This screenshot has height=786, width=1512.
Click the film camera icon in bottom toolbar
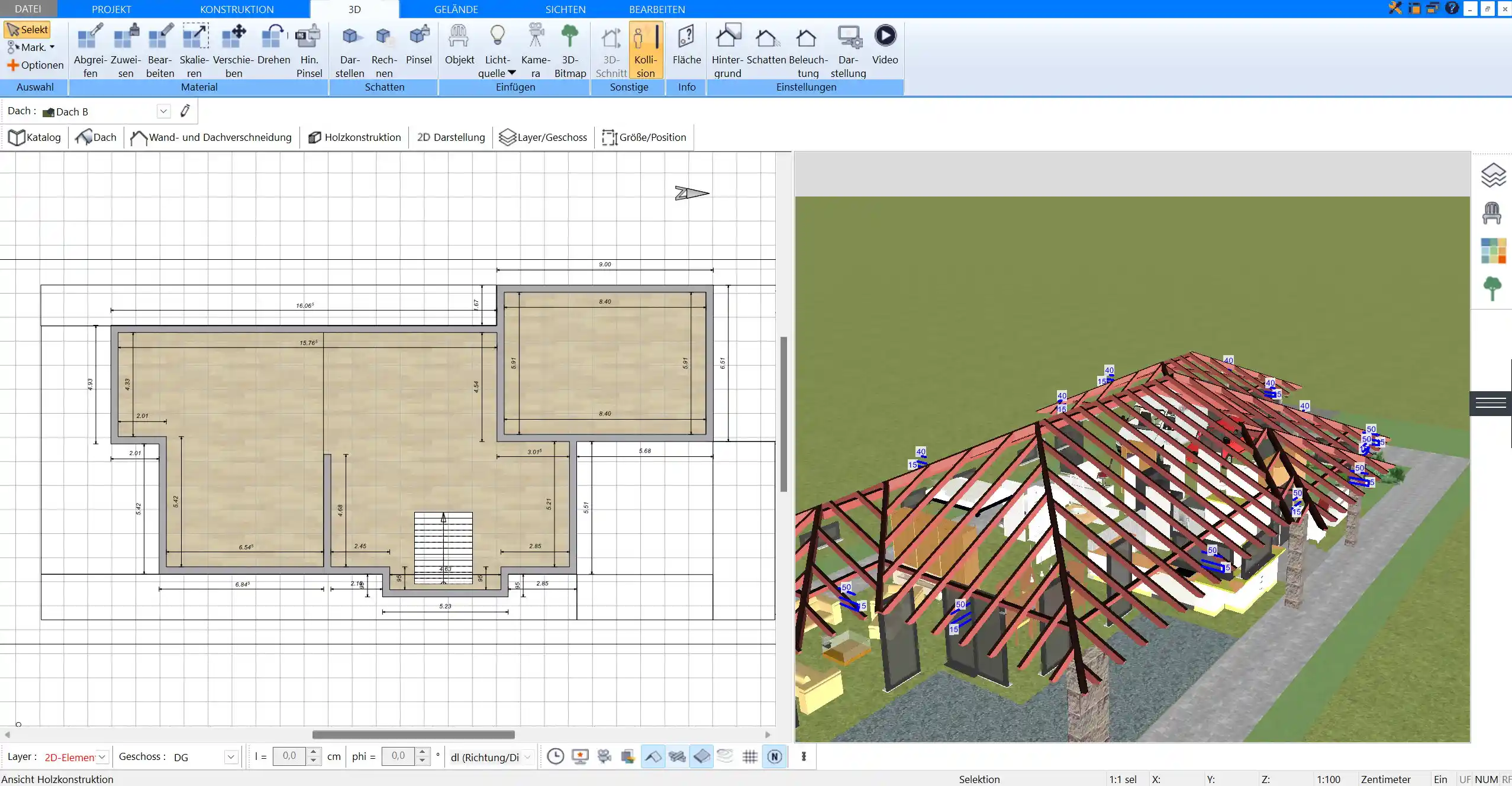(x=604, y=756)
